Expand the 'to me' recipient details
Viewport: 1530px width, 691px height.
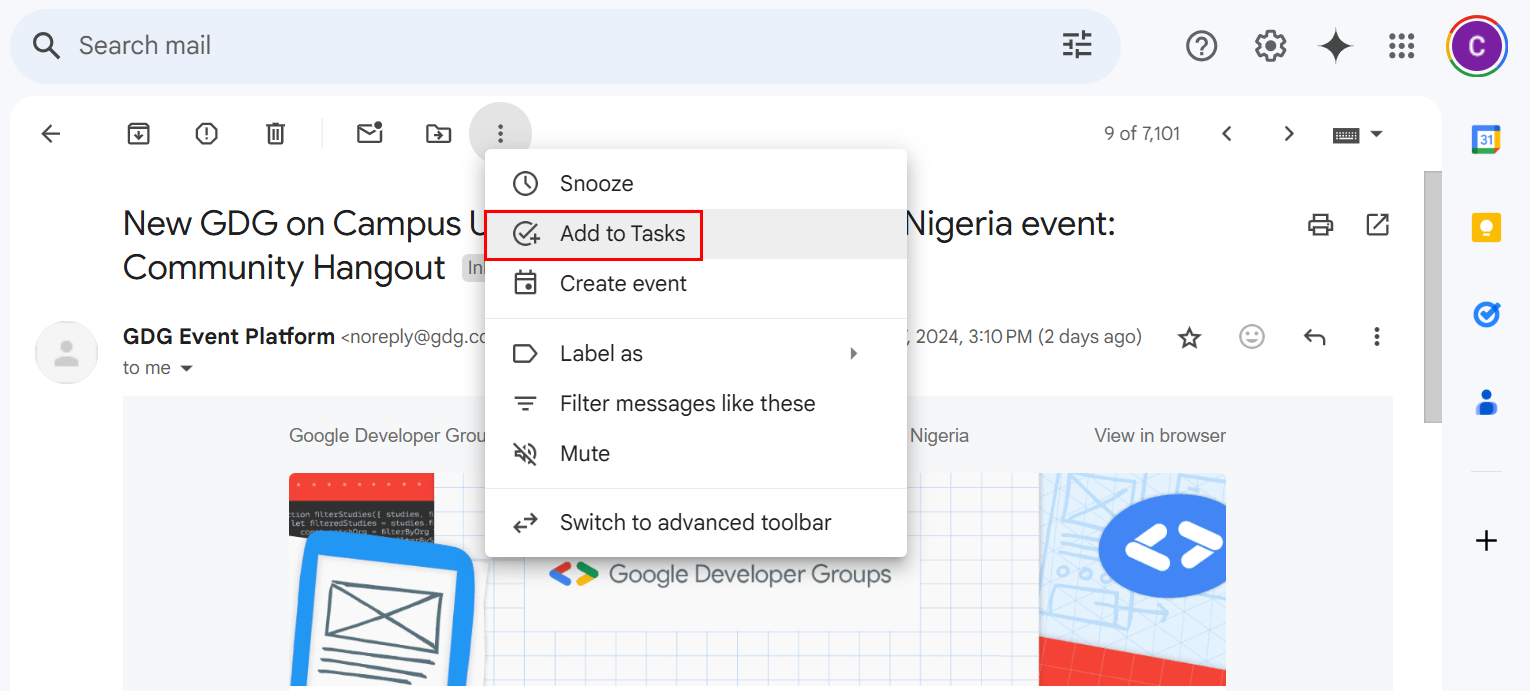186,369
